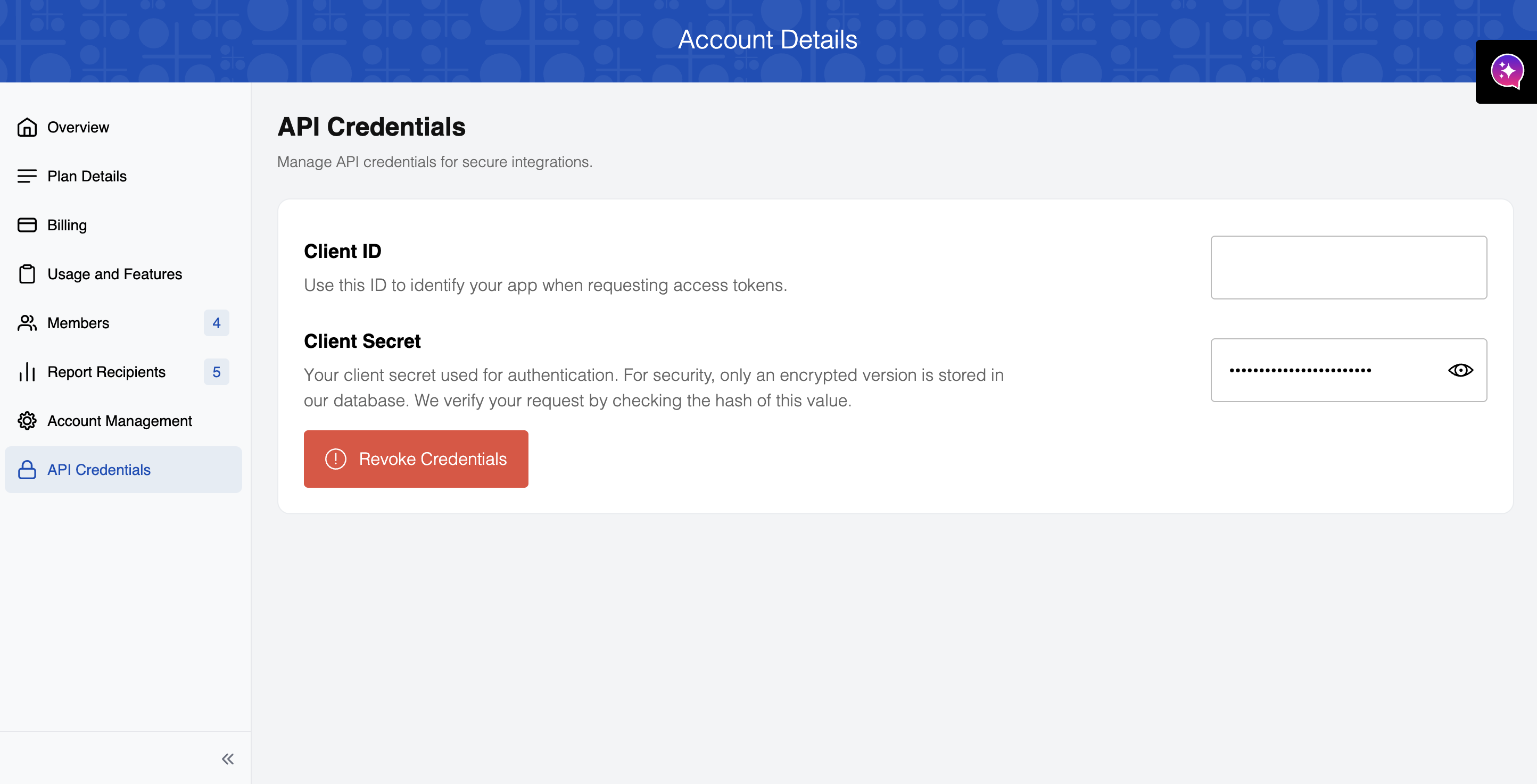Click the Report Recipients bar chart icon
Image resolution: width=1537 pixels, height=784 pixels.
(27, 371)
